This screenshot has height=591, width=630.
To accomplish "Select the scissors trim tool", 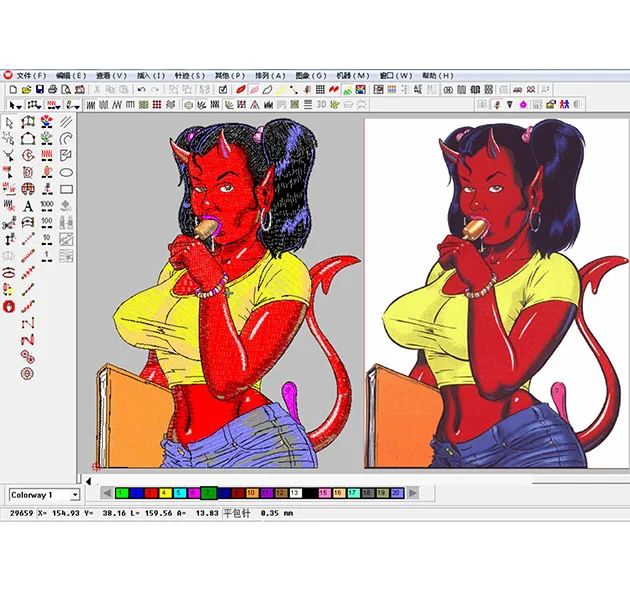I will coord(9,223).
